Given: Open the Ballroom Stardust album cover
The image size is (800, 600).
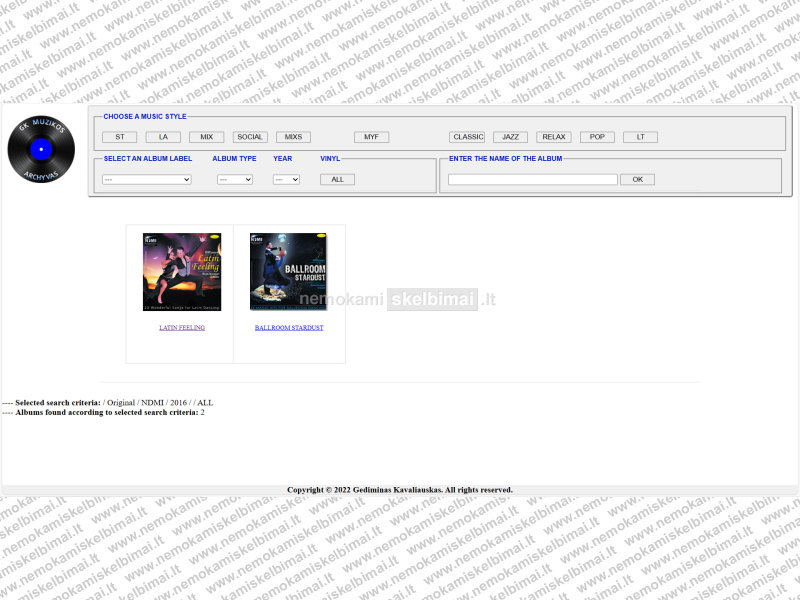Looking at the screenshot, I should point(288,271).
